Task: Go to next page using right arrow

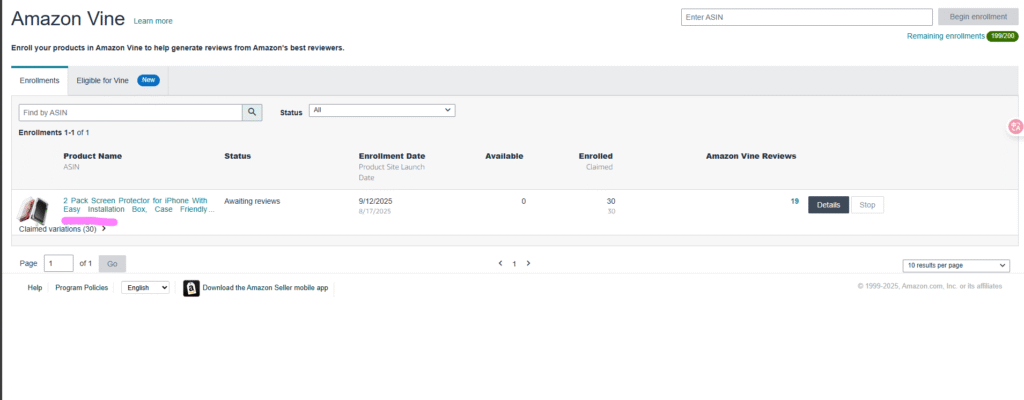Action: tap(528, 264)
